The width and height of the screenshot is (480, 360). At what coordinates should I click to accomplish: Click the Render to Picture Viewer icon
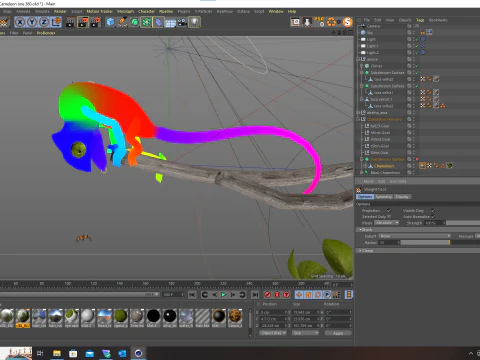tap(83, 22)
